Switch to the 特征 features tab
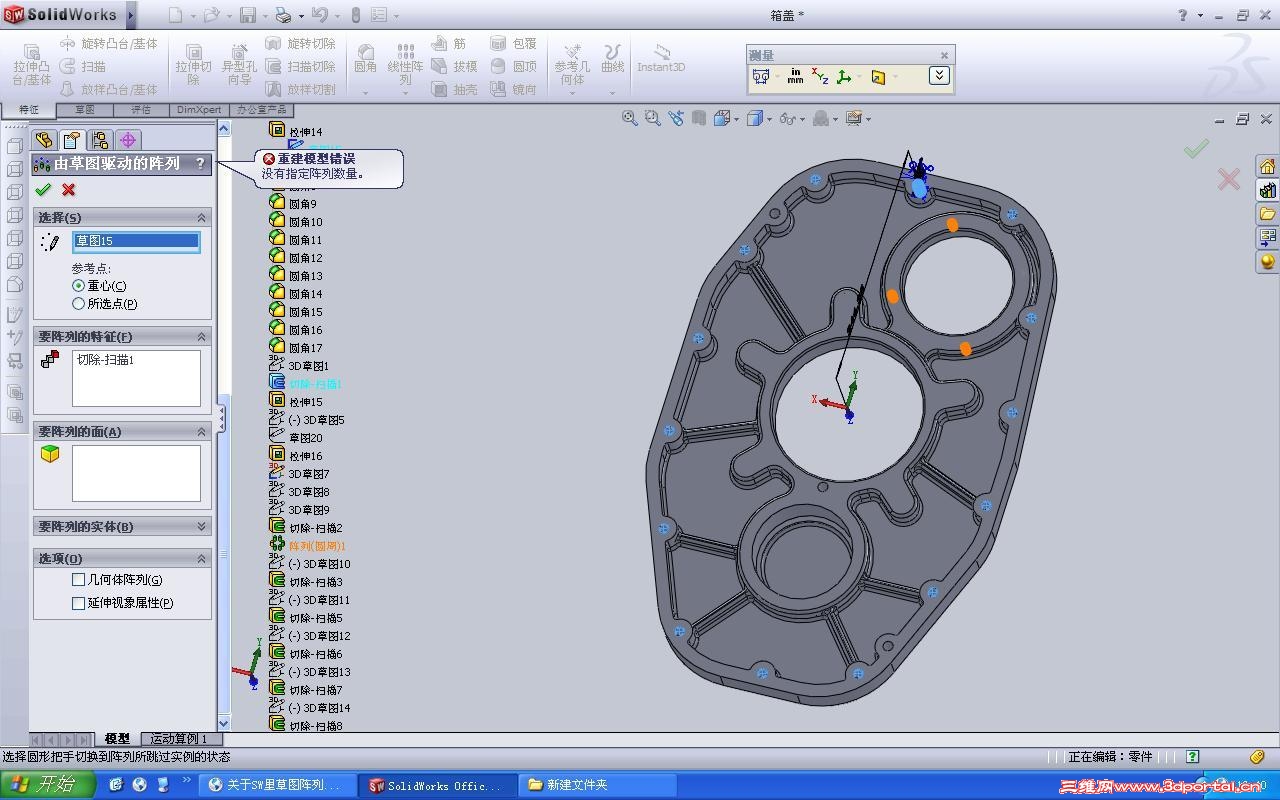The image size is (1280, 800). point(28,110)
